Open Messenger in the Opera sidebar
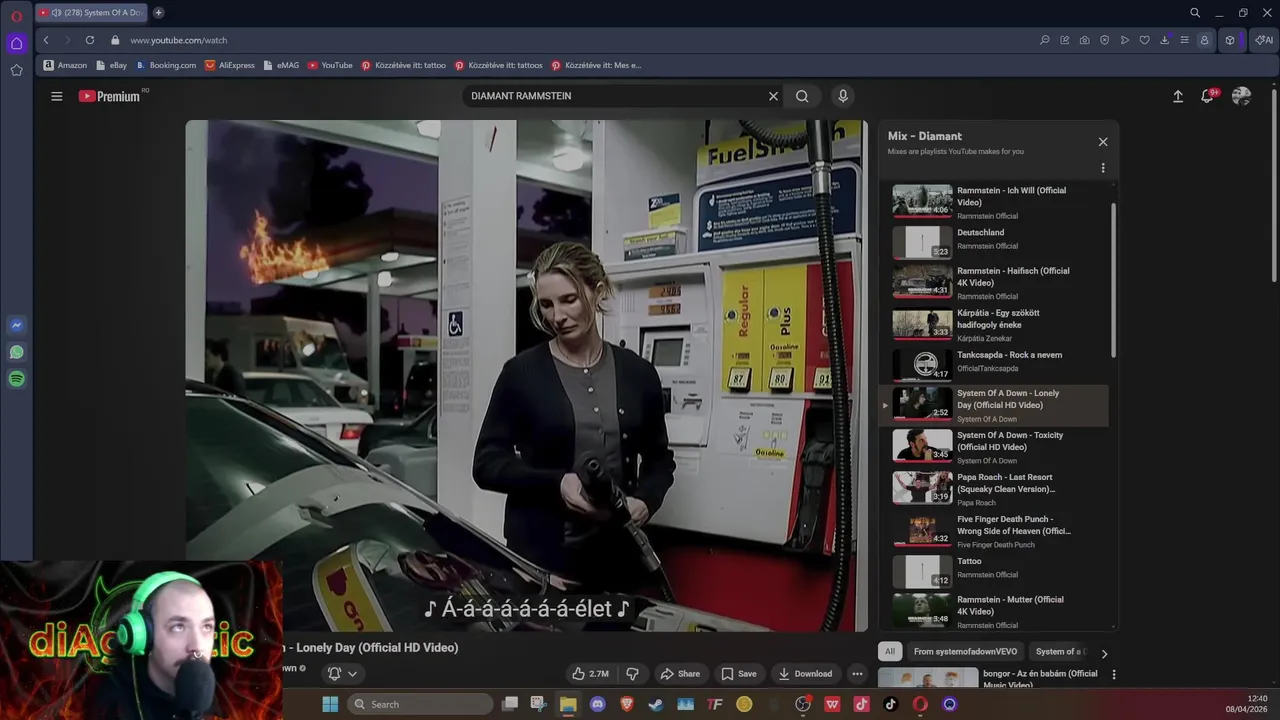This screenshot has height=720, width=1280. (x=16, y=325)
